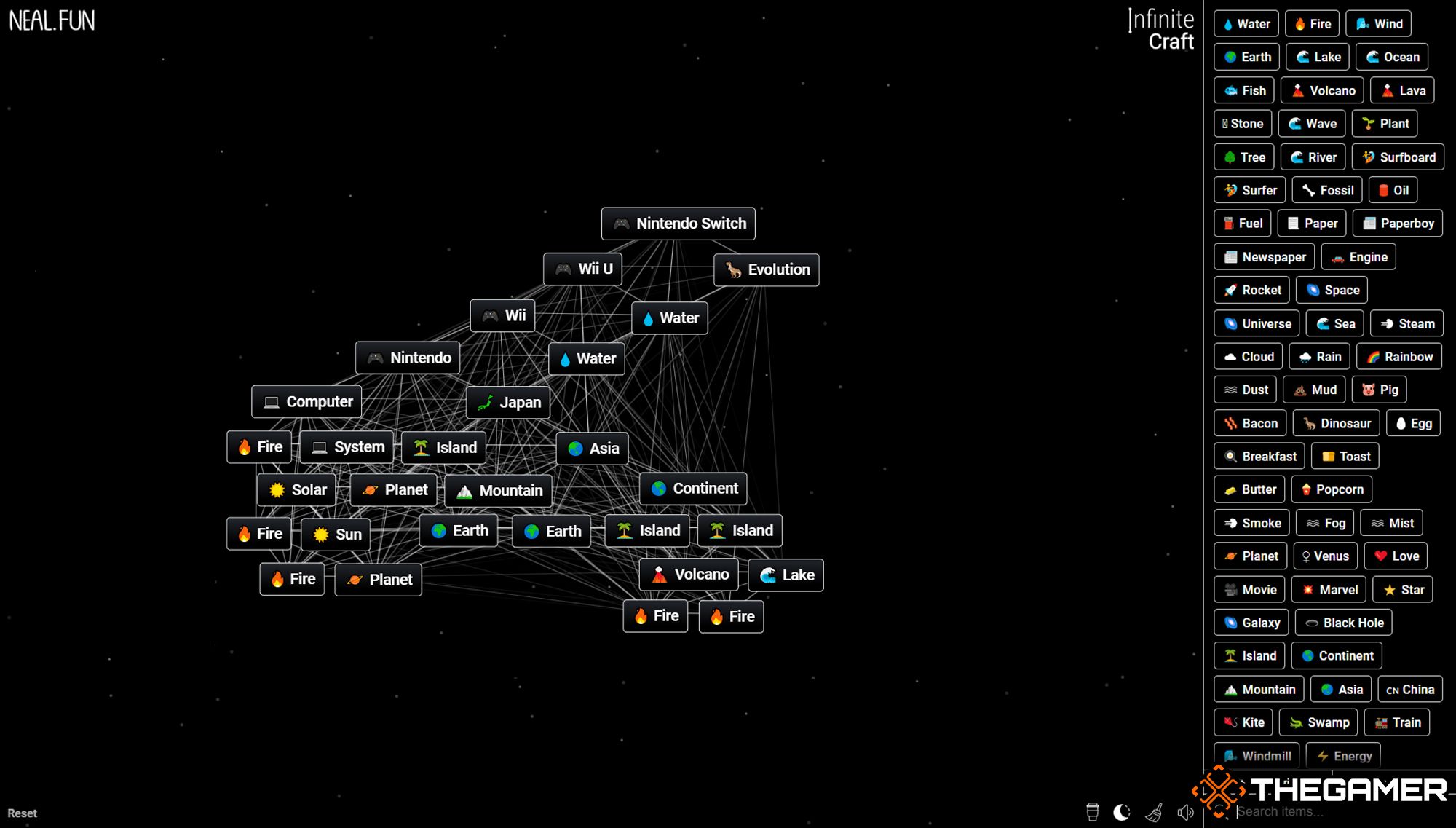Choose the Love item in sidebar
The width and height of the screenshot is (1456, 828).
click(1396, 556)
